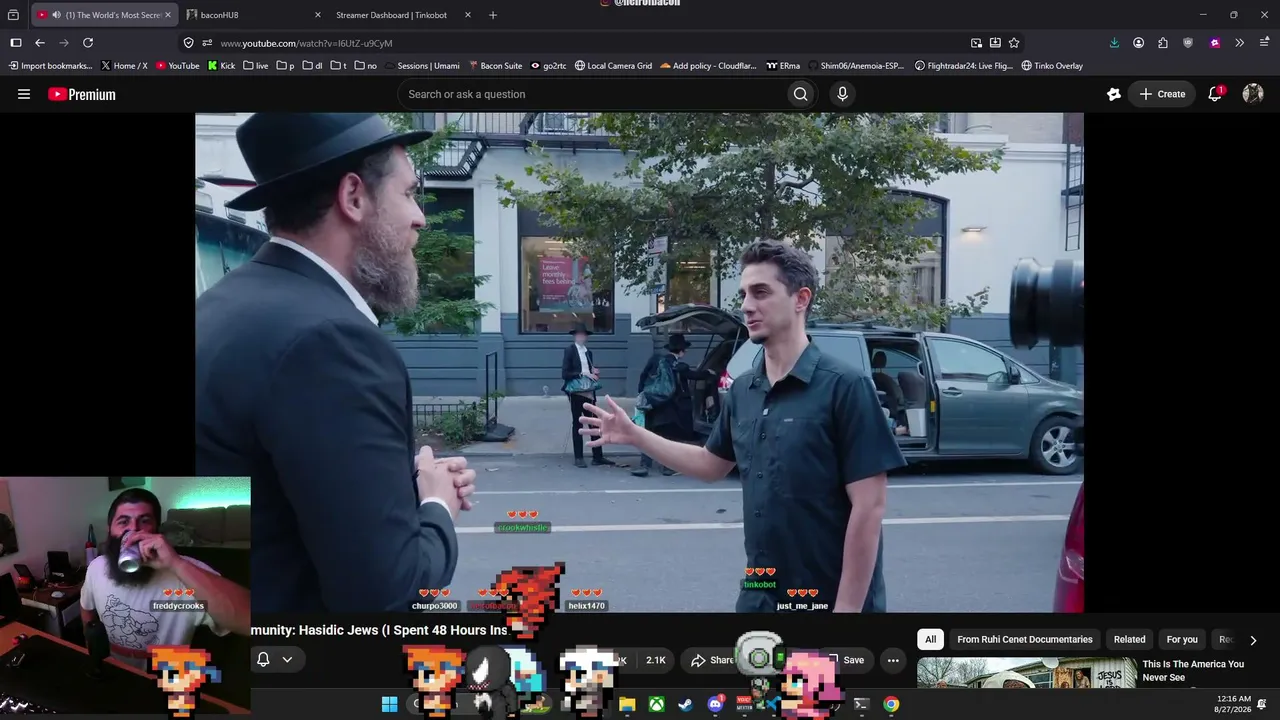This screenshot has height=720, width=1280.
Task: Open Steam from the taskbar
Action: [685, 704]
